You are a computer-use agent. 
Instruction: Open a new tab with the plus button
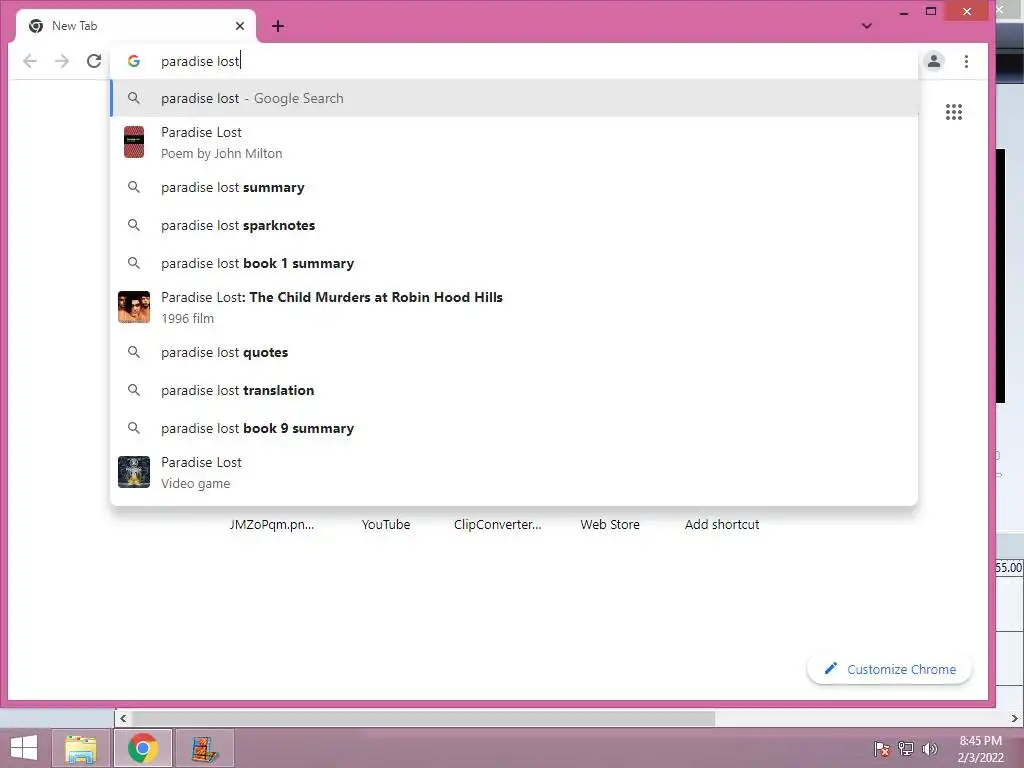[278, 26]
